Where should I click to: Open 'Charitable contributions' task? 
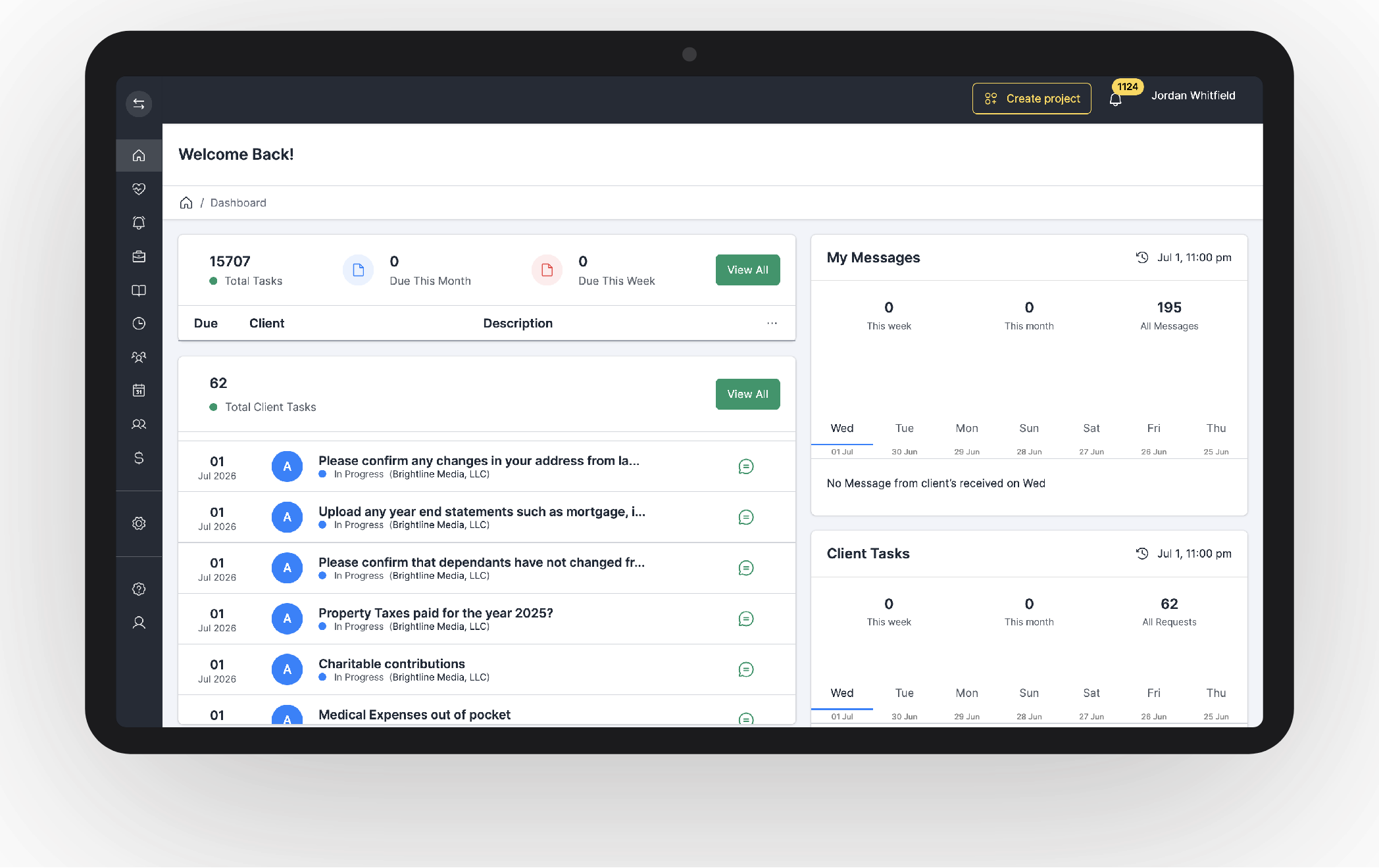(391, 663)
